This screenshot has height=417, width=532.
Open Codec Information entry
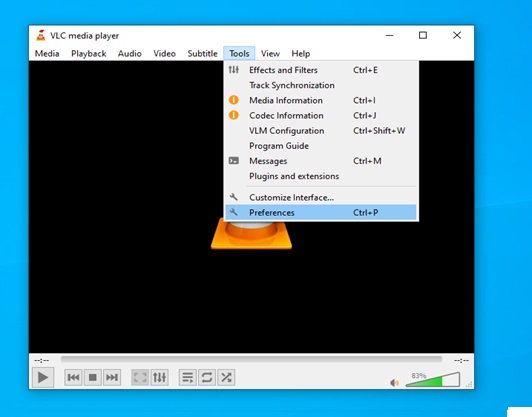click(x=321, y=115)
